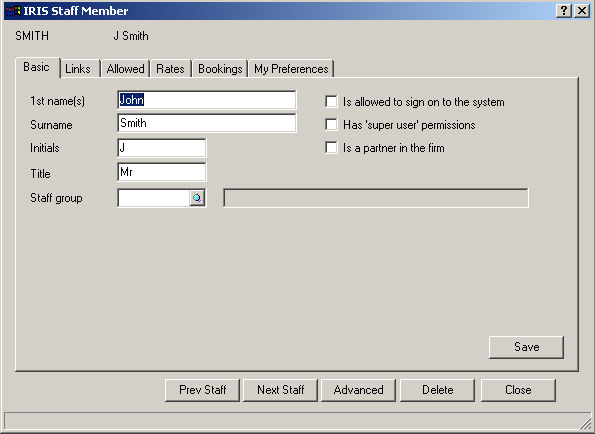The height and width of the screenshot is (434, 595).
Task: Advance to Next Staff record
Action: [x=280, y=390]
